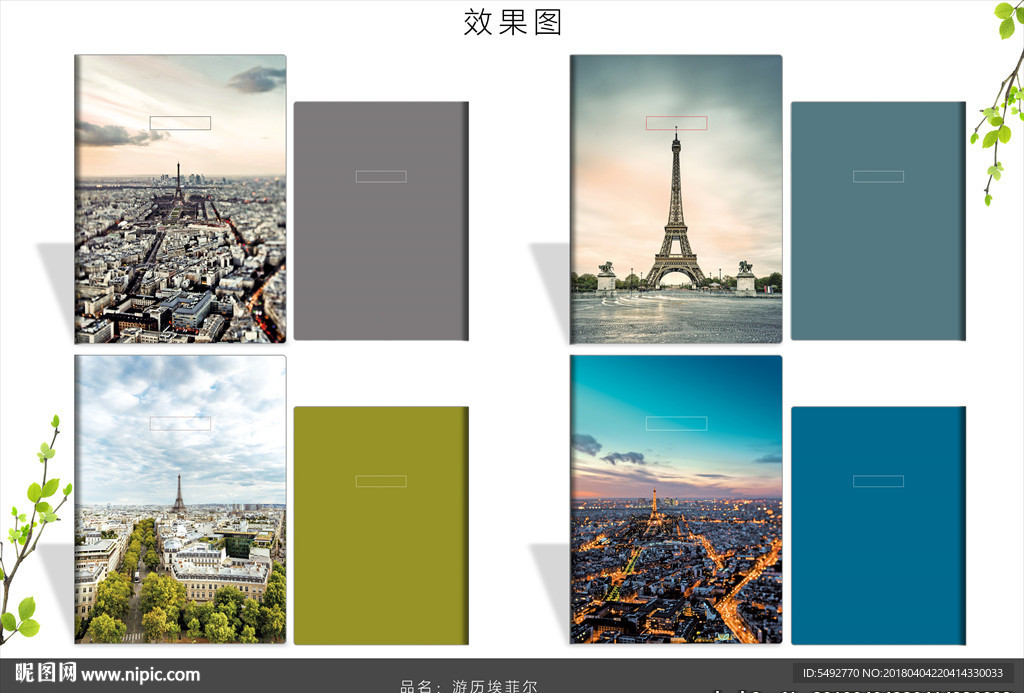Click label box on hazy aerial cover
The height and width of the screenshot is (693, 1024).
point(180,123)
